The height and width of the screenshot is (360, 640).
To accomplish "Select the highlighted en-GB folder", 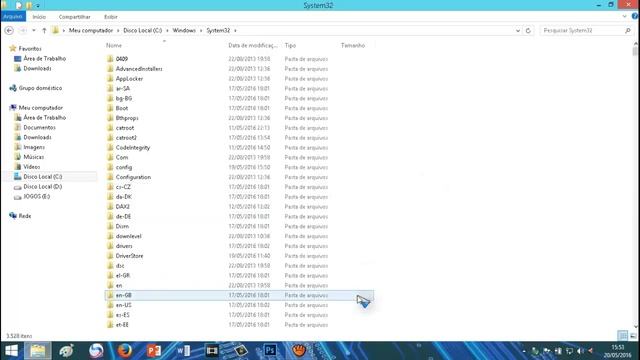I will pyautogui.click(x=239, y=295).
